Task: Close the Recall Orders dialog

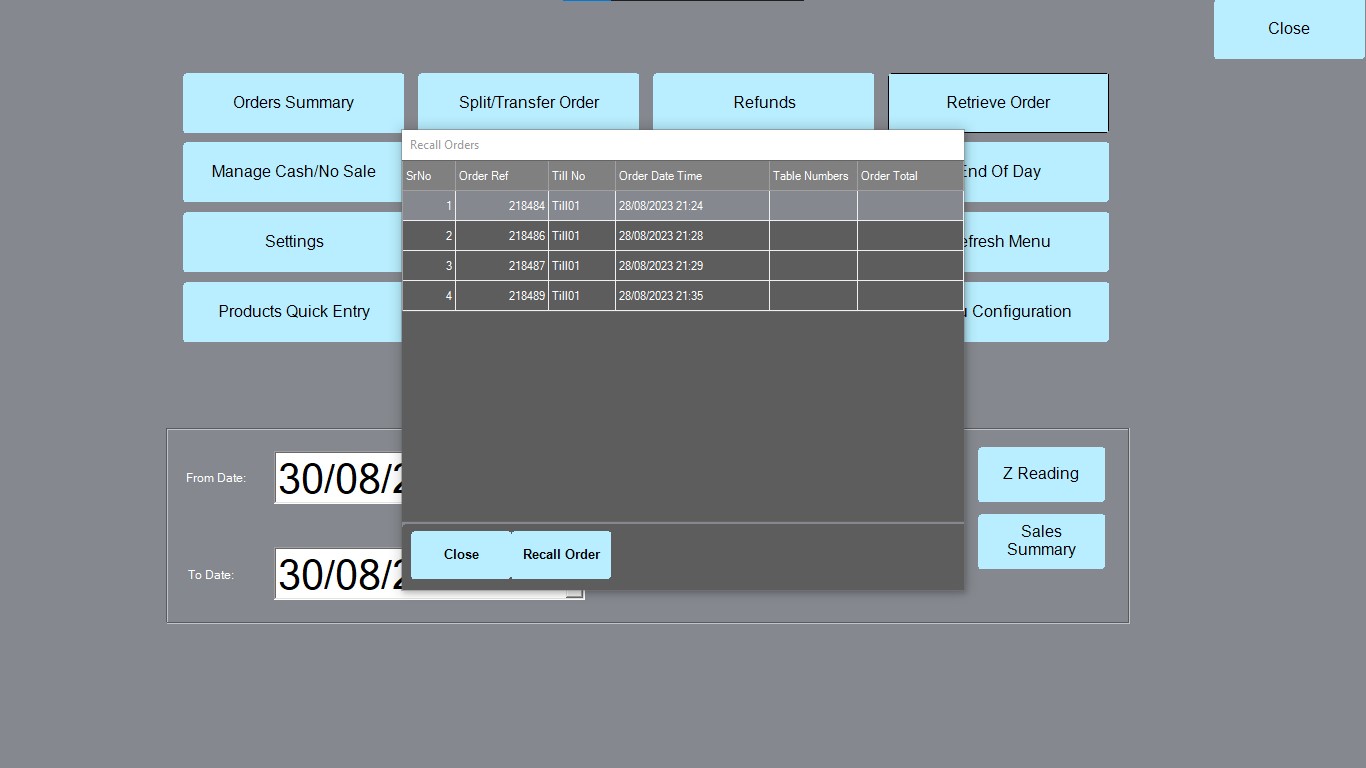Action: (x=461, y=554)
